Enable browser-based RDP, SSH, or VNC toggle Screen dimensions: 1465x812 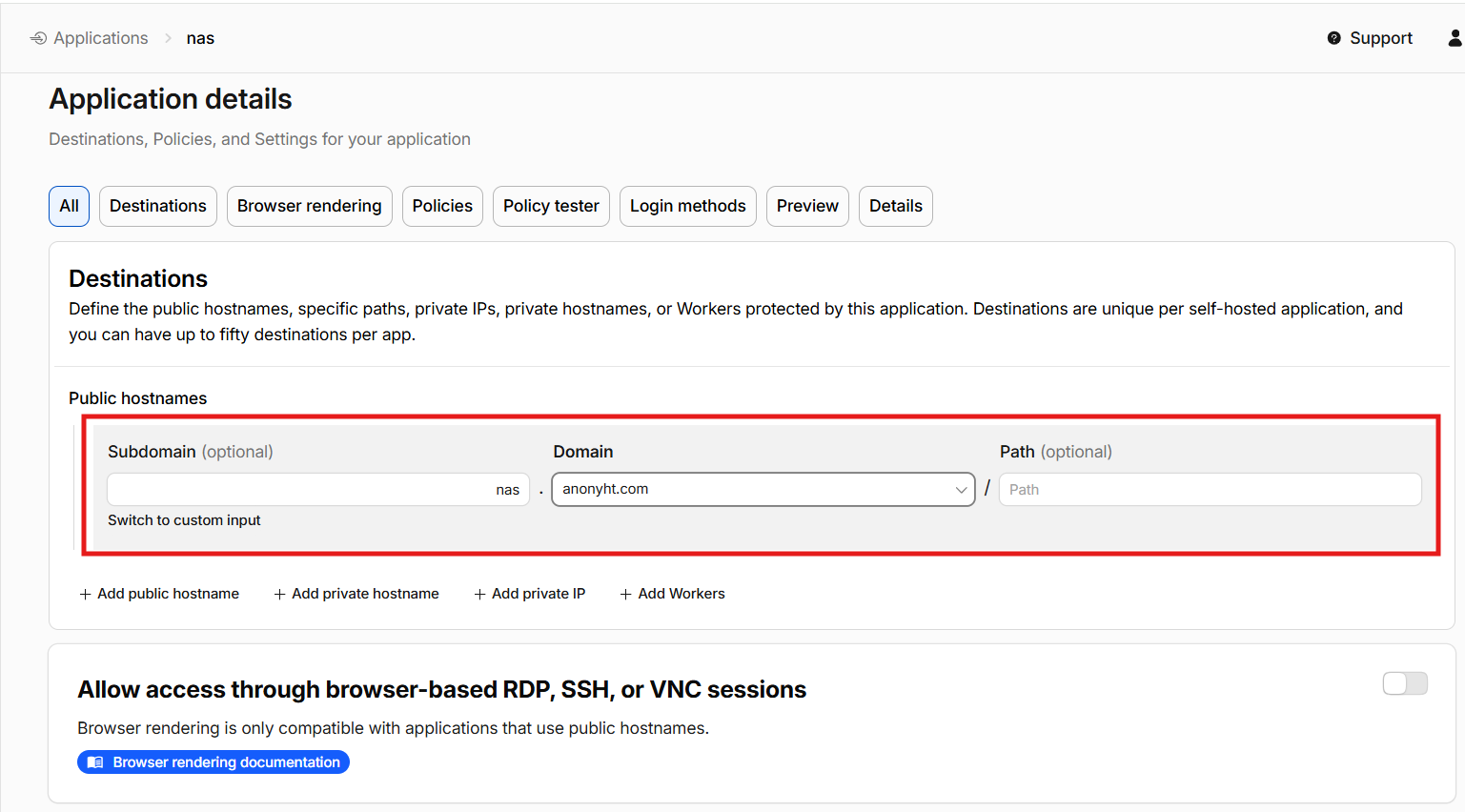click(x=1405, y=683)
